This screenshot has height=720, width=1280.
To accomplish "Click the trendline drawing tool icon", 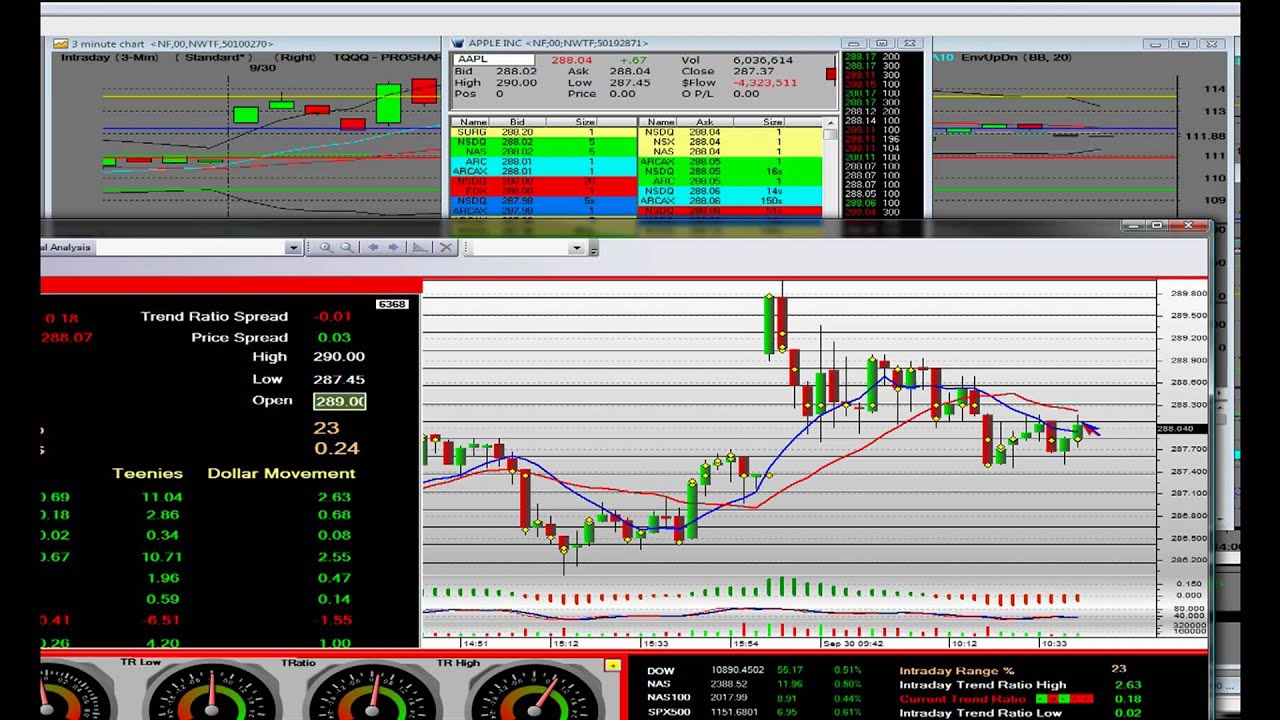I will coord(420,247).
